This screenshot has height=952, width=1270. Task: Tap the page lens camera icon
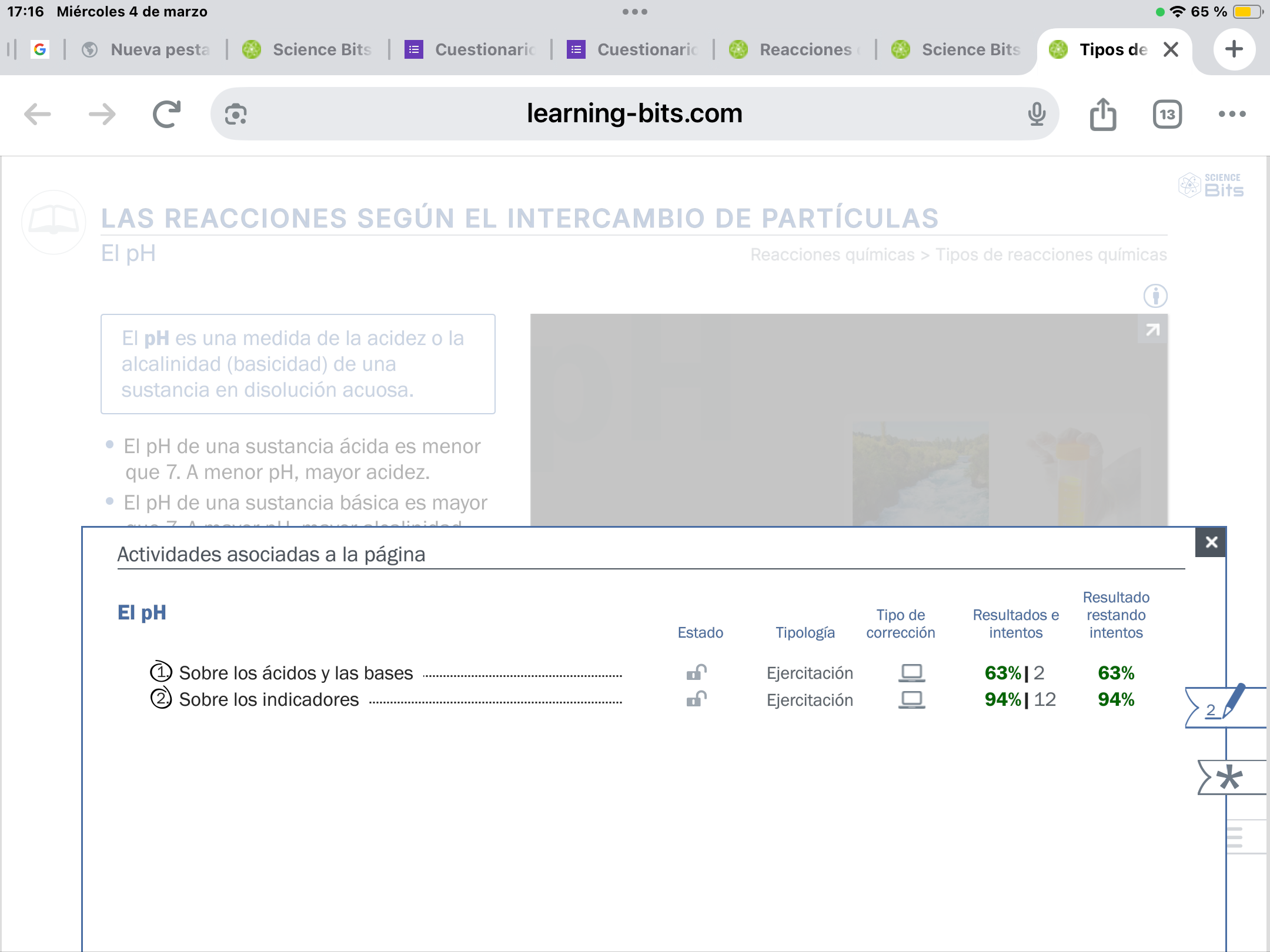pos(236,114)
